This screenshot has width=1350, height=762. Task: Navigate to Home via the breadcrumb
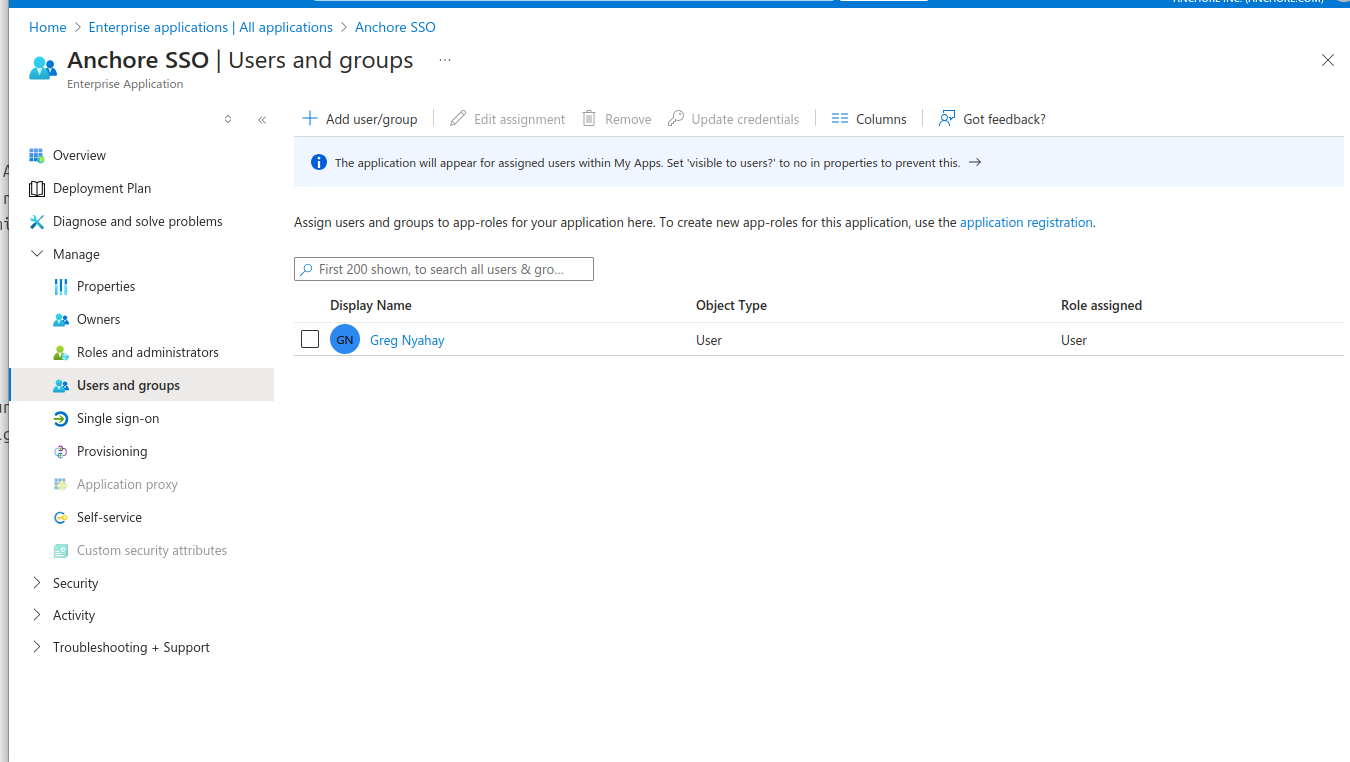[47, 27]
